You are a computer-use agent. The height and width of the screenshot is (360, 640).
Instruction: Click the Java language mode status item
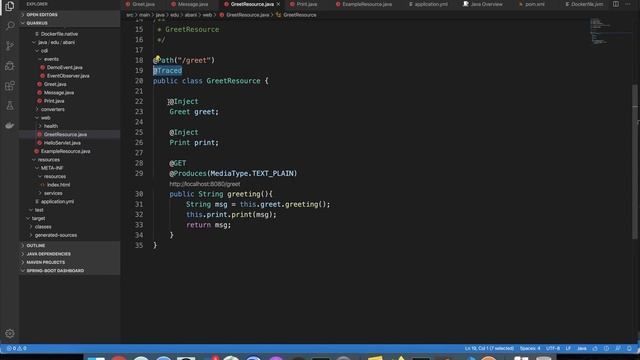click(x=582, y=349)
